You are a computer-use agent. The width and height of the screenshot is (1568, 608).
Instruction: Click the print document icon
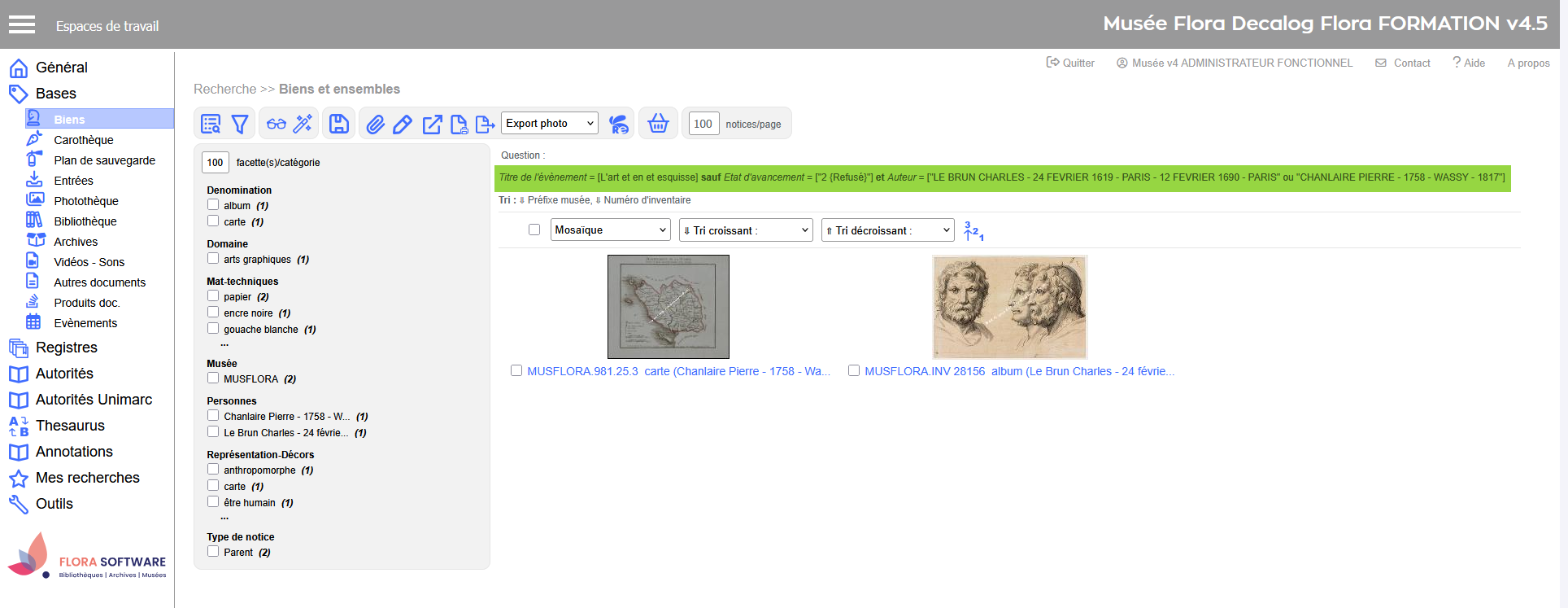click(459, 124)
